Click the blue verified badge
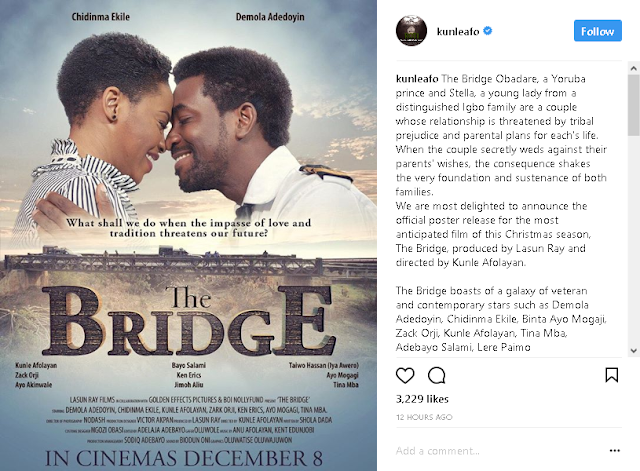Screen dimensions: 640x471 487,31
